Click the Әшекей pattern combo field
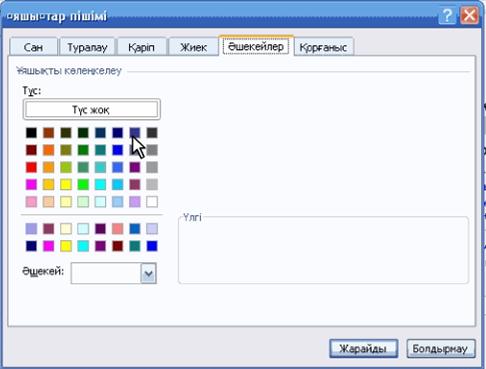 point(114,273)
